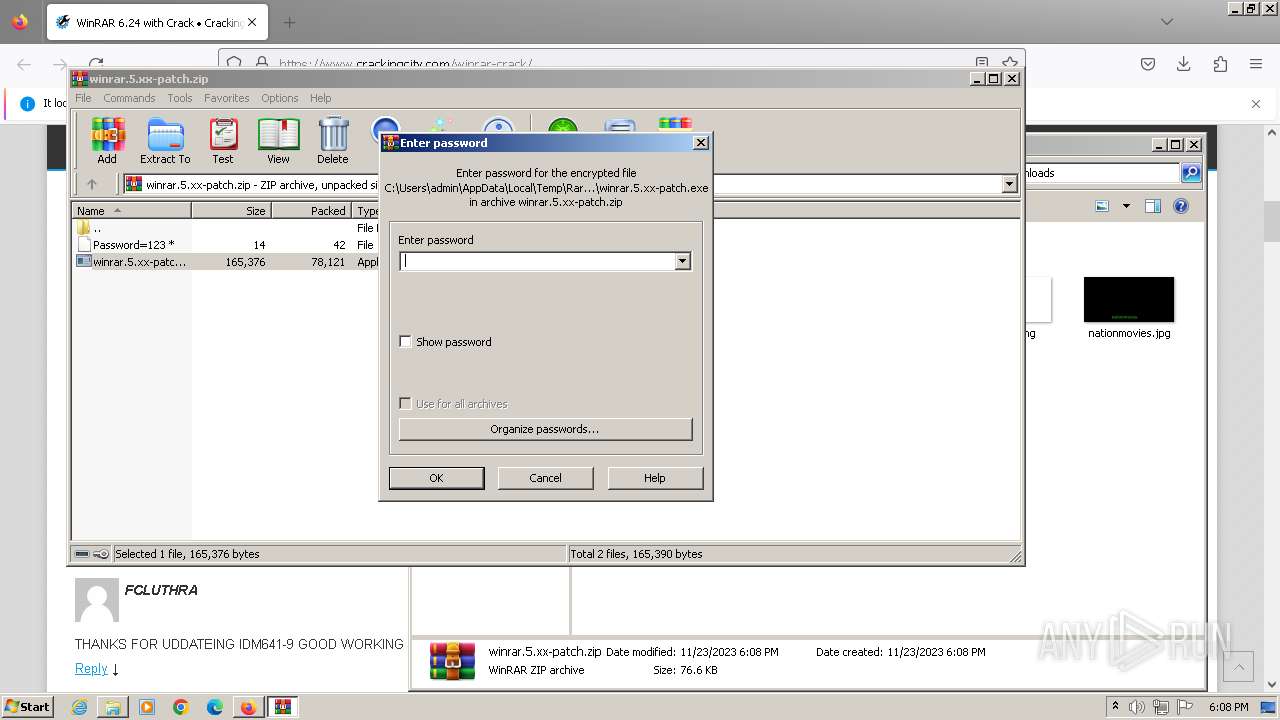
Task: Sort file list by Name column
Action: pyautogui.click(x=131, y=210)
